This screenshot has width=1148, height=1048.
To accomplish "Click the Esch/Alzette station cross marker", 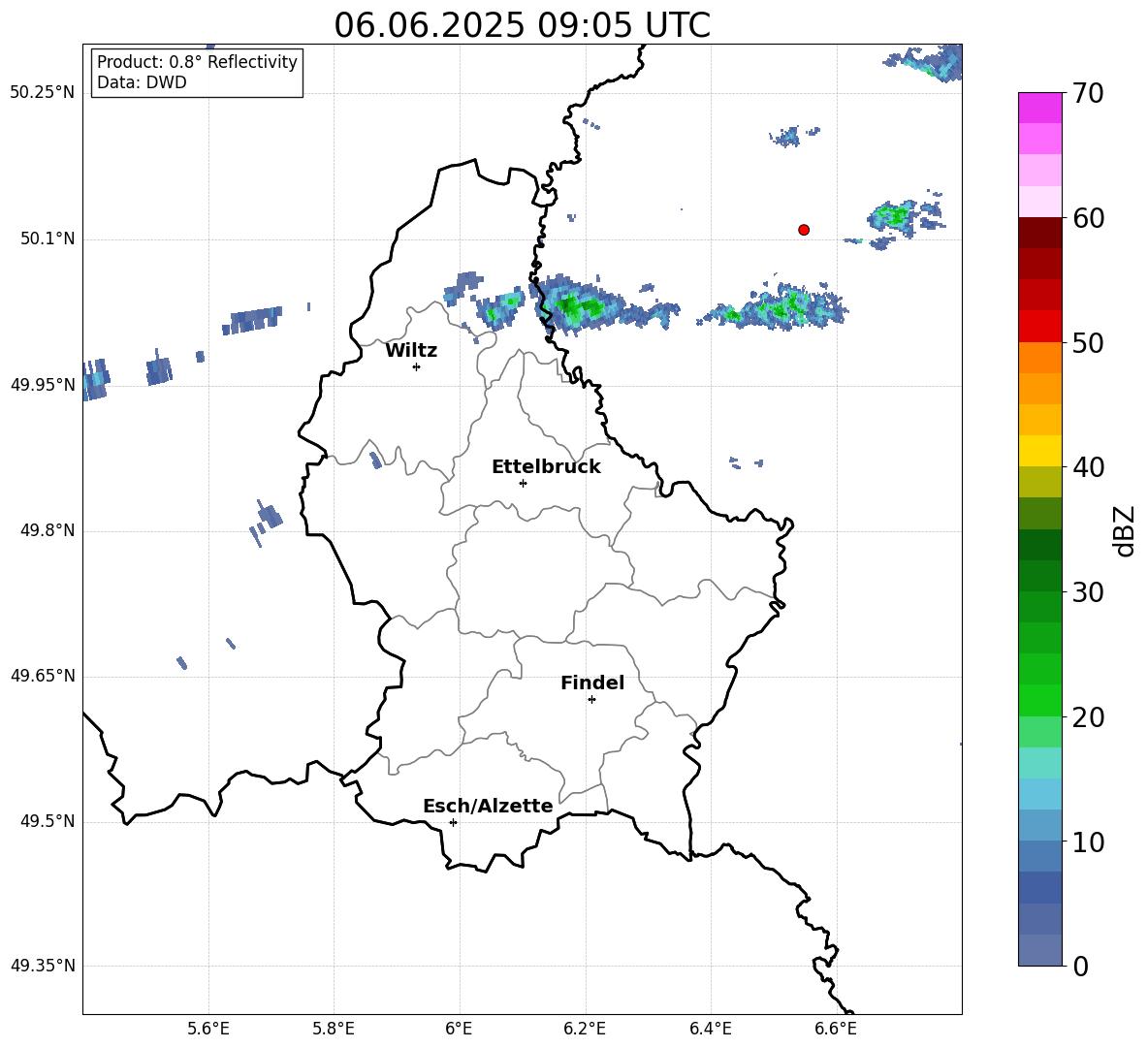I will click(453, 822).
